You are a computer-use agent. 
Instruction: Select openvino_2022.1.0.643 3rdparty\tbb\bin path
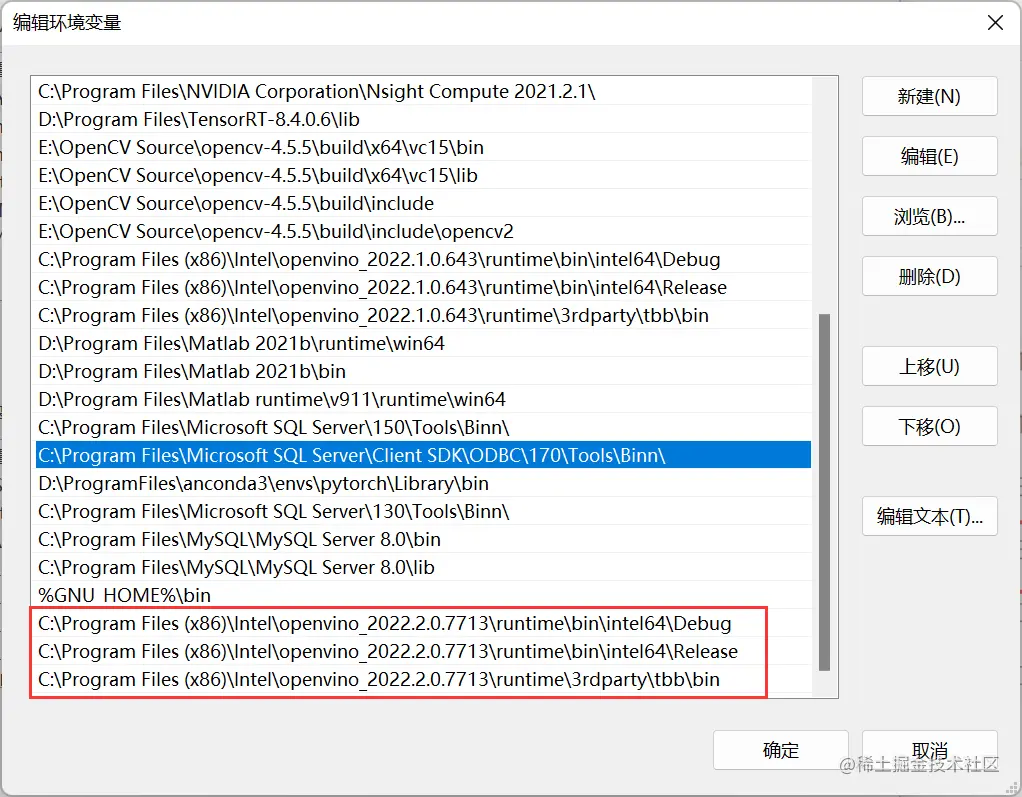[424, 315]
